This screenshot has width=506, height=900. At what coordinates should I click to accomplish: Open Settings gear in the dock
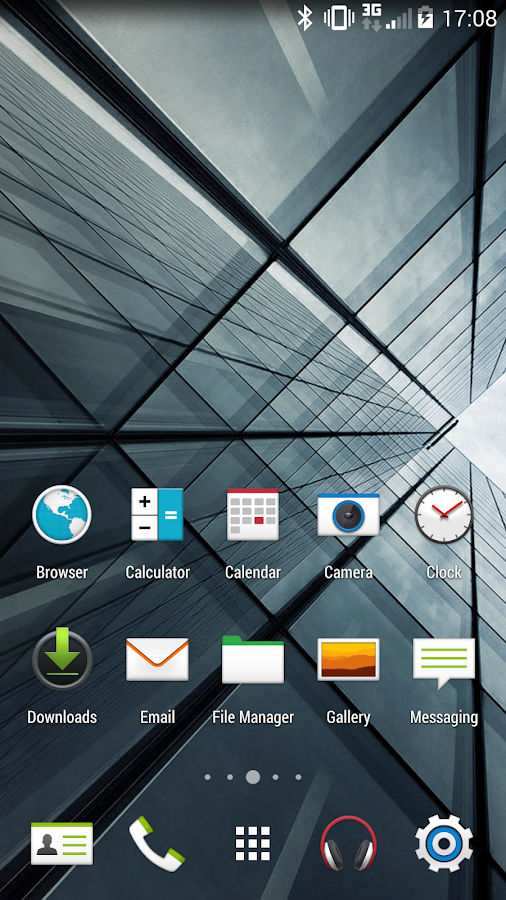tap(443, 844)
